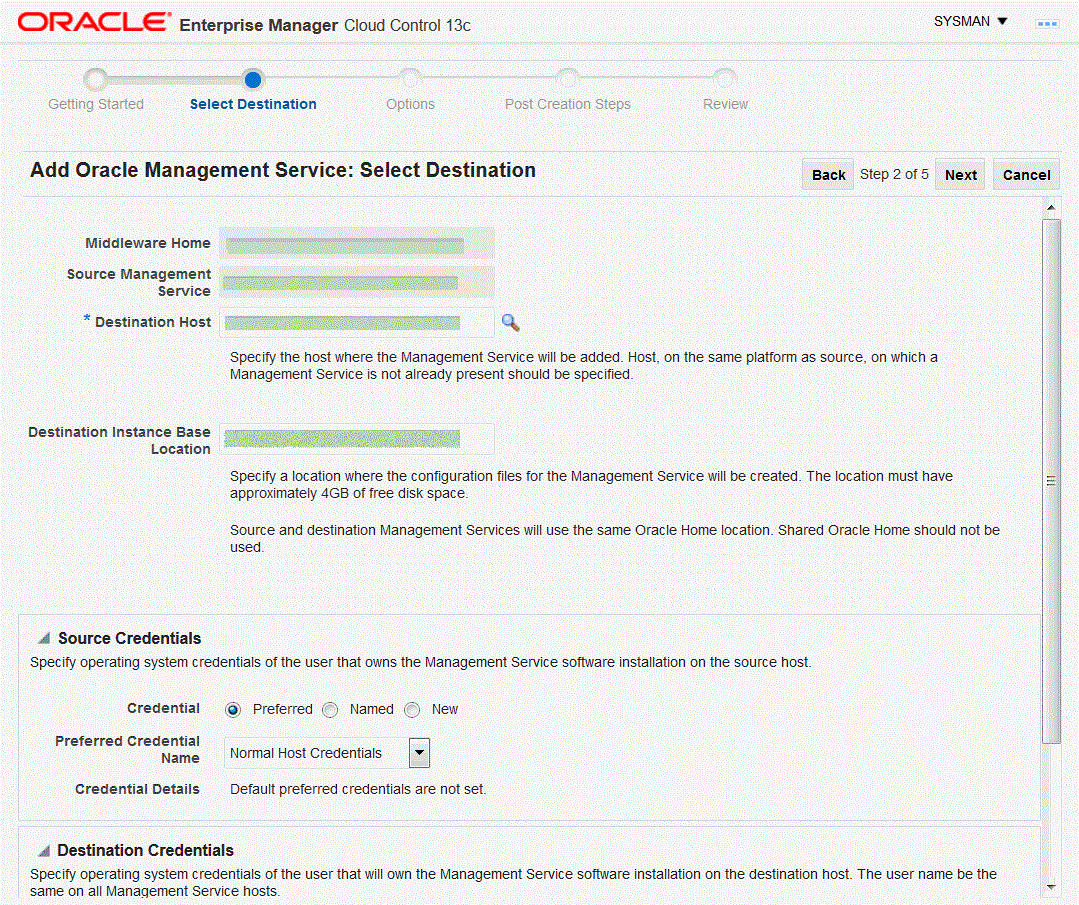Image resolution: width=1079 pixels, height=905 pixels.
Task: Click the Next button
Action: click(961, 175)
